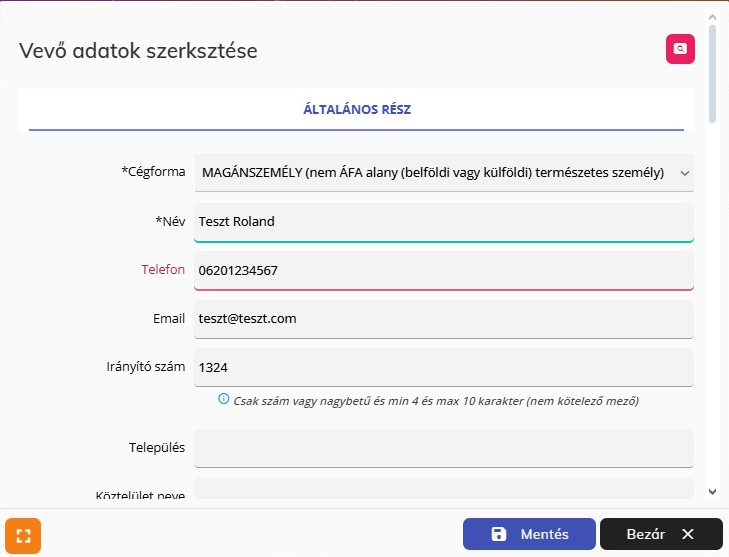Switch to the ÁLTALÁNOS RÉSZ tab

[x=356, y=110]
